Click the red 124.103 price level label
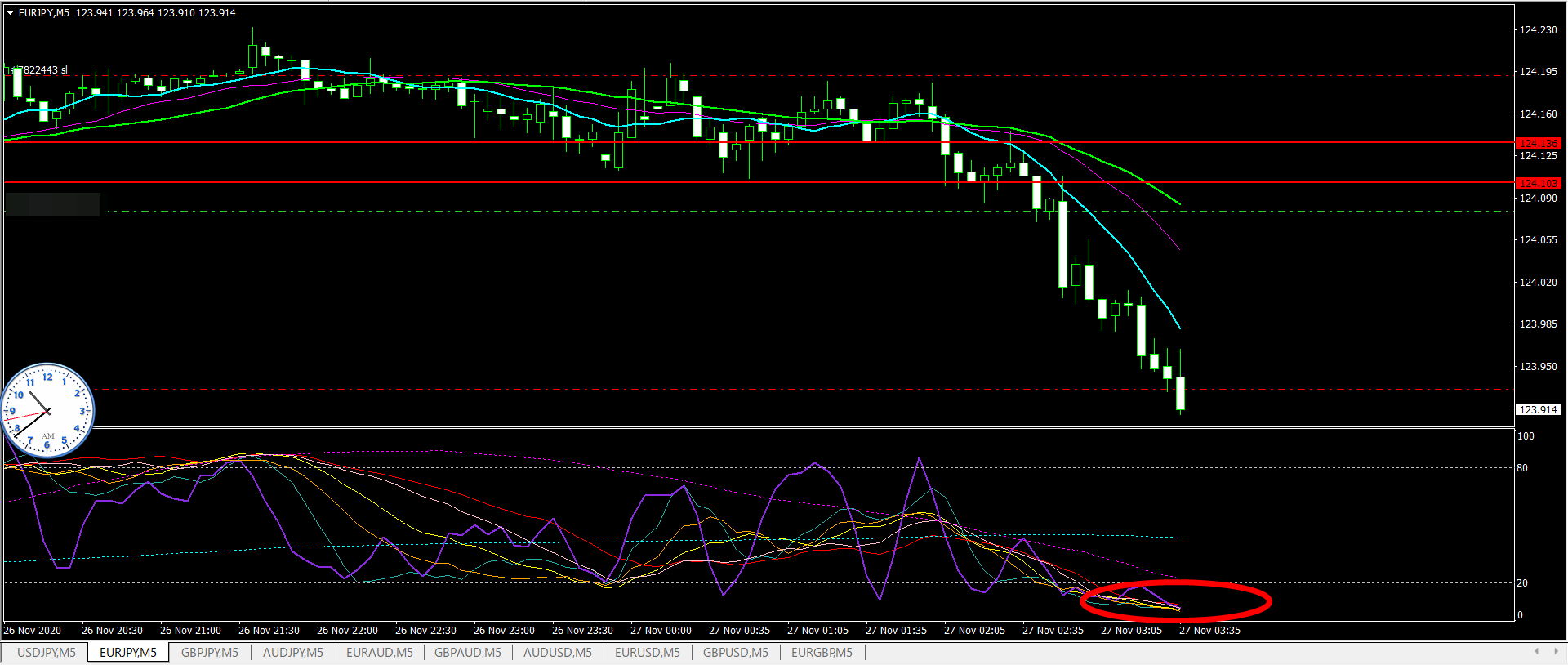 1538,183
